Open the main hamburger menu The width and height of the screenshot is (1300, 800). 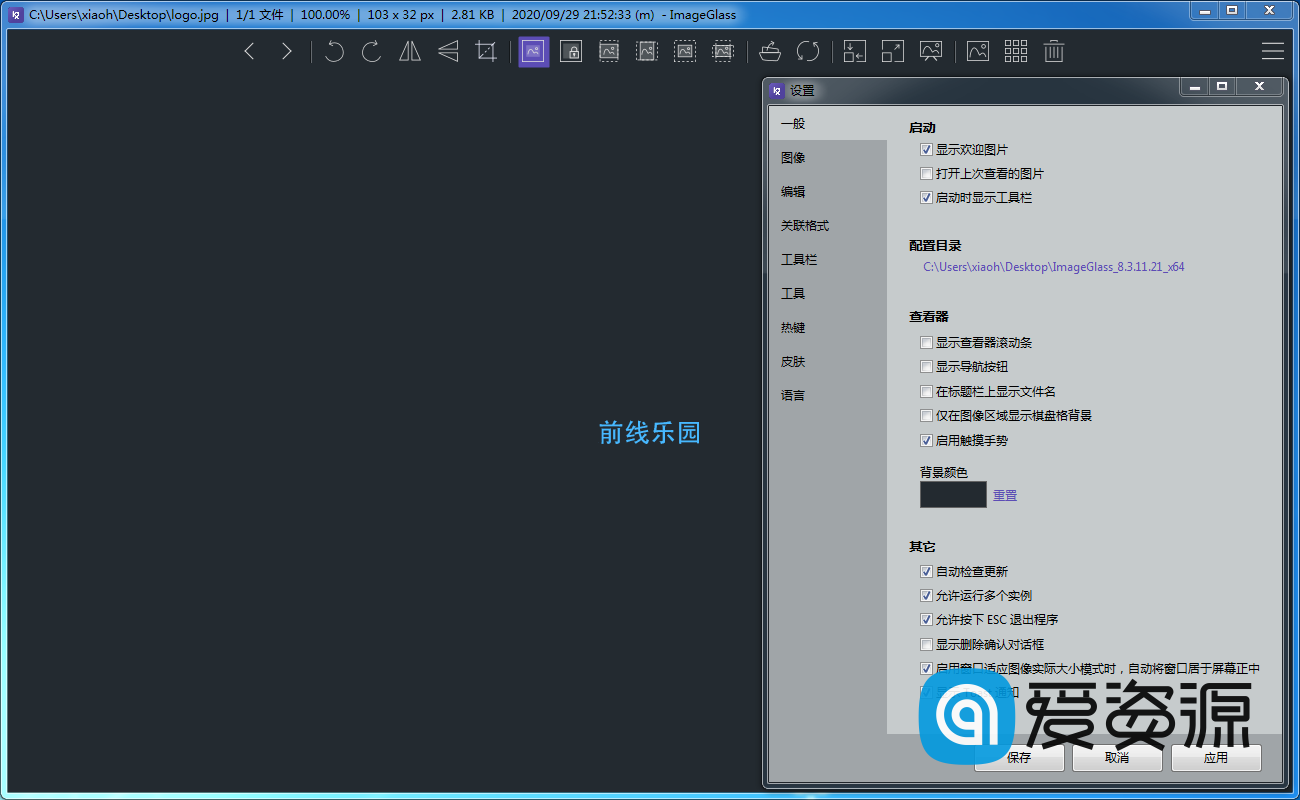coord(1272,51)
